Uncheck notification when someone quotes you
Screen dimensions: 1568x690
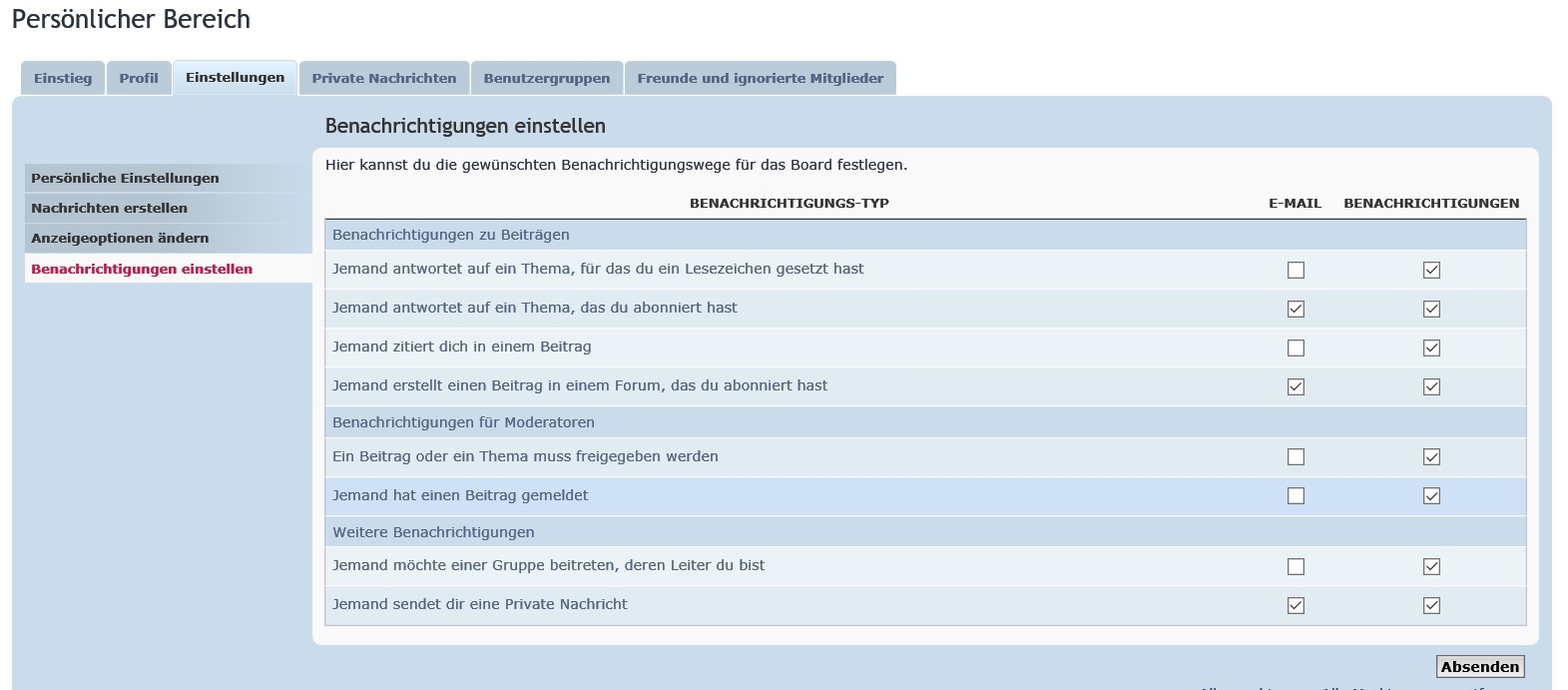[x=1431, y=347]
